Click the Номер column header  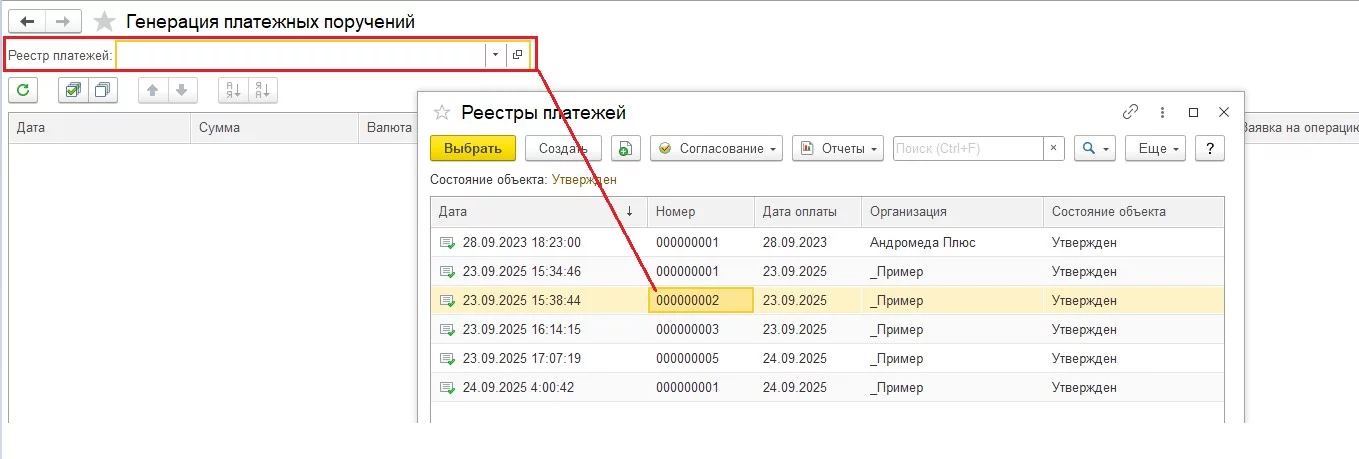click(701, 212)
